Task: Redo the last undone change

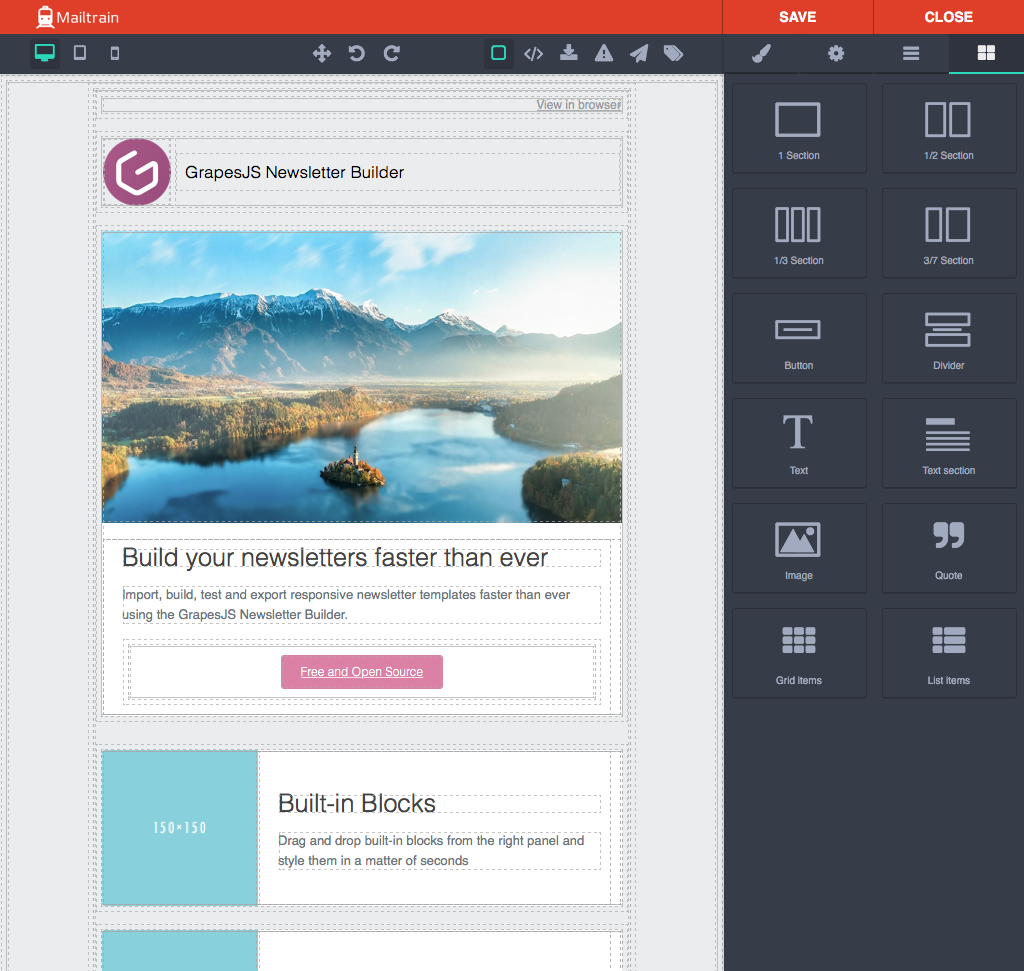Action: click(x=391, y=53)
